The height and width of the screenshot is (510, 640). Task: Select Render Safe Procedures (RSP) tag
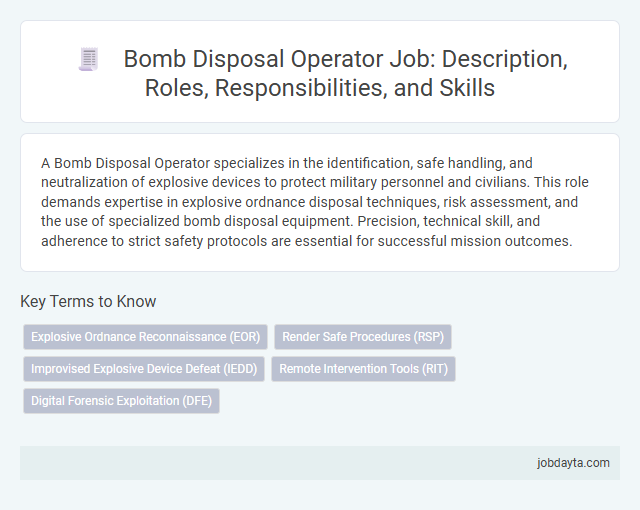(363, 337)
